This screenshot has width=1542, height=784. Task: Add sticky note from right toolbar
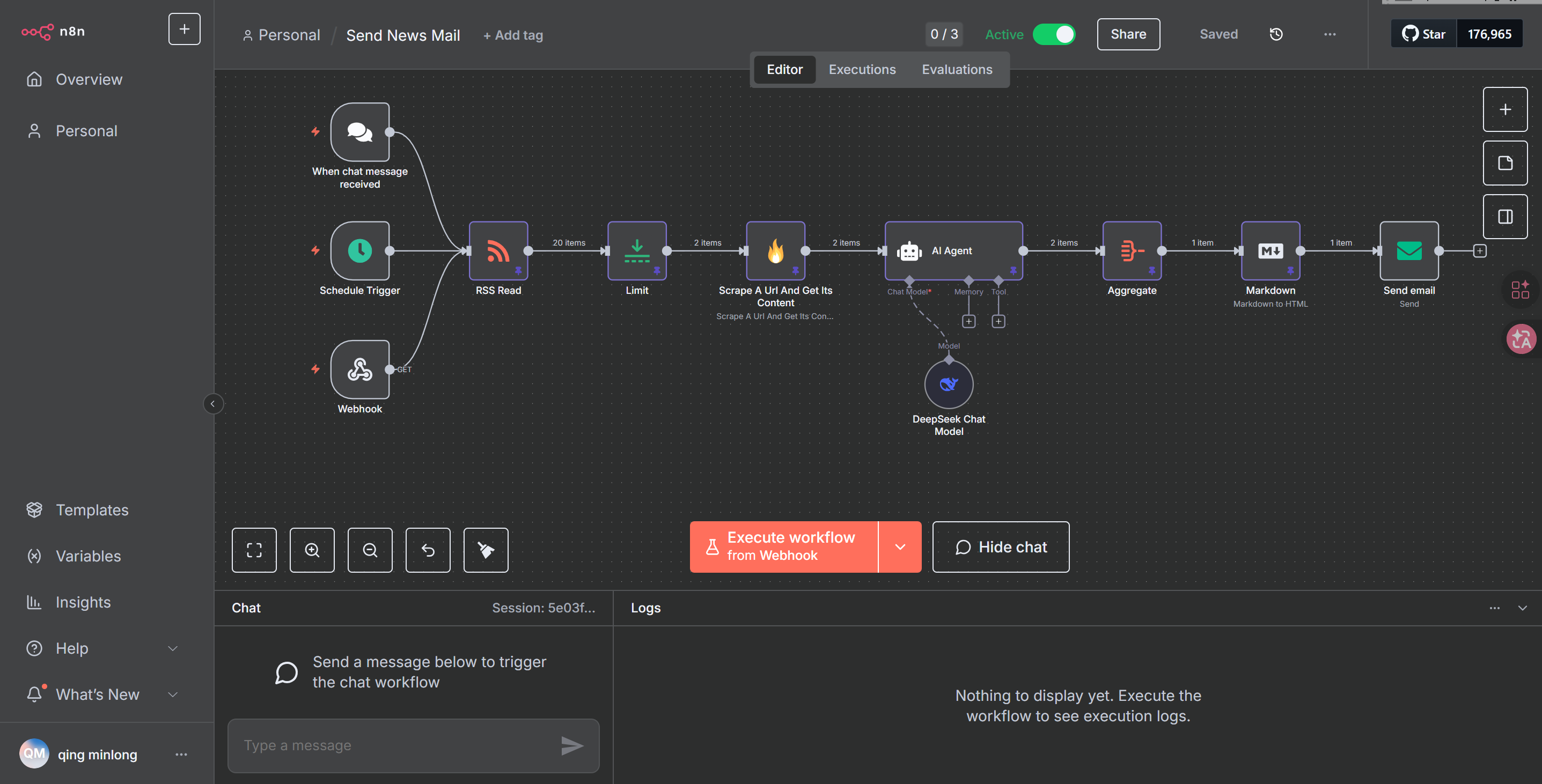[1505, 163]
